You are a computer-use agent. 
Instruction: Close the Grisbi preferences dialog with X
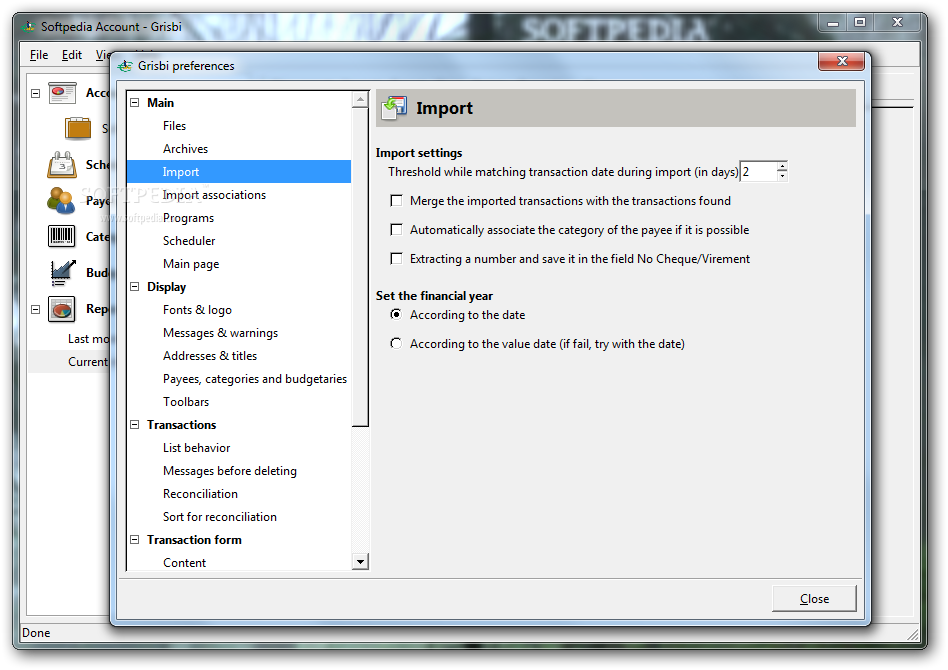coord(842,61)
